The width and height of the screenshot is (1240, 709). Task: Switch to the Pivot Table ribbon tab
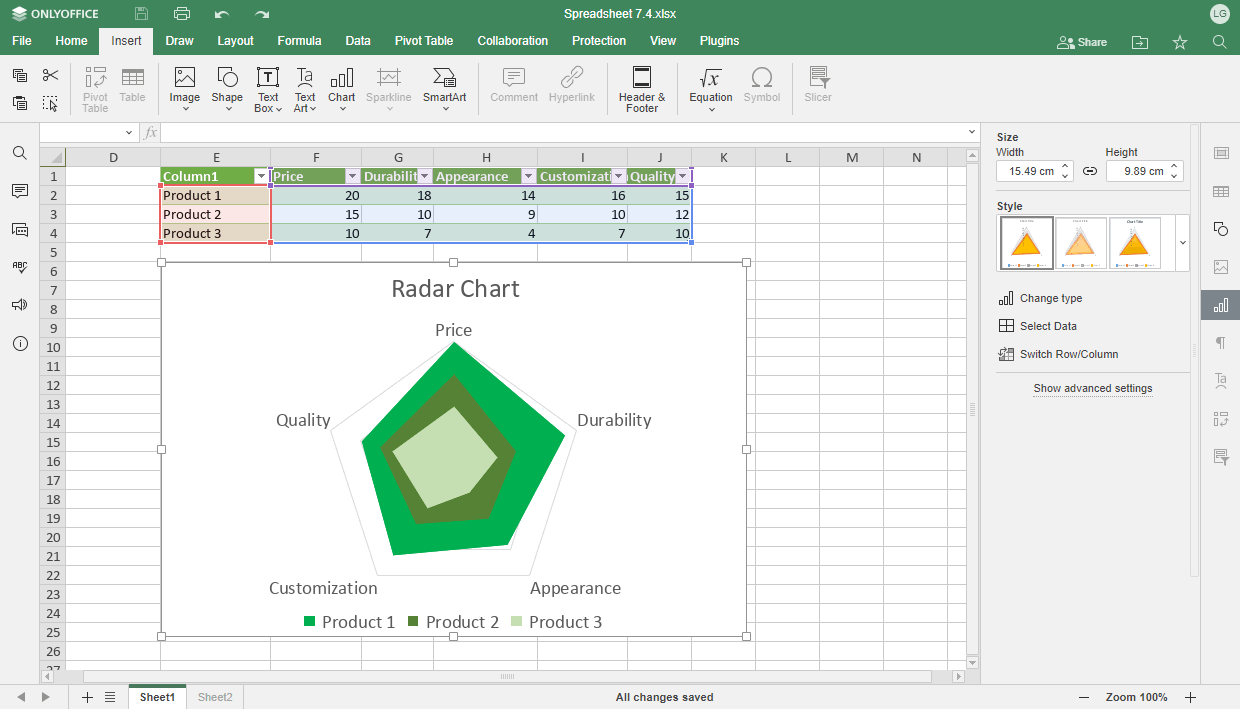(423, 41)
